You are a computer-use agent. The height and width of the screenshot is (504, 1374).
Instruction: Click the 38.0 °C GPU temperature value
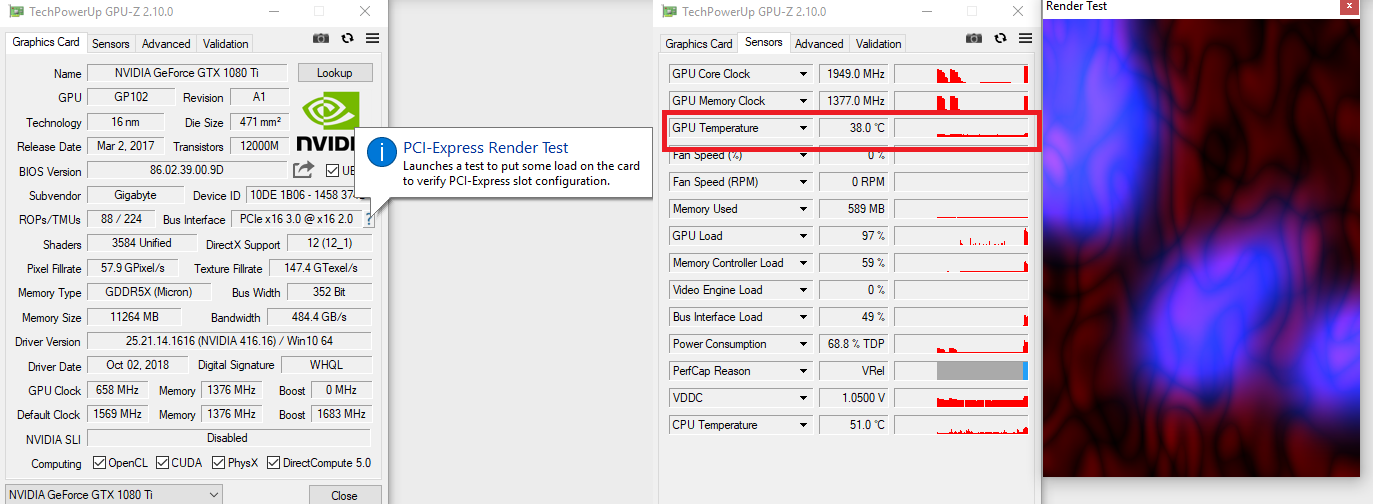854,128
